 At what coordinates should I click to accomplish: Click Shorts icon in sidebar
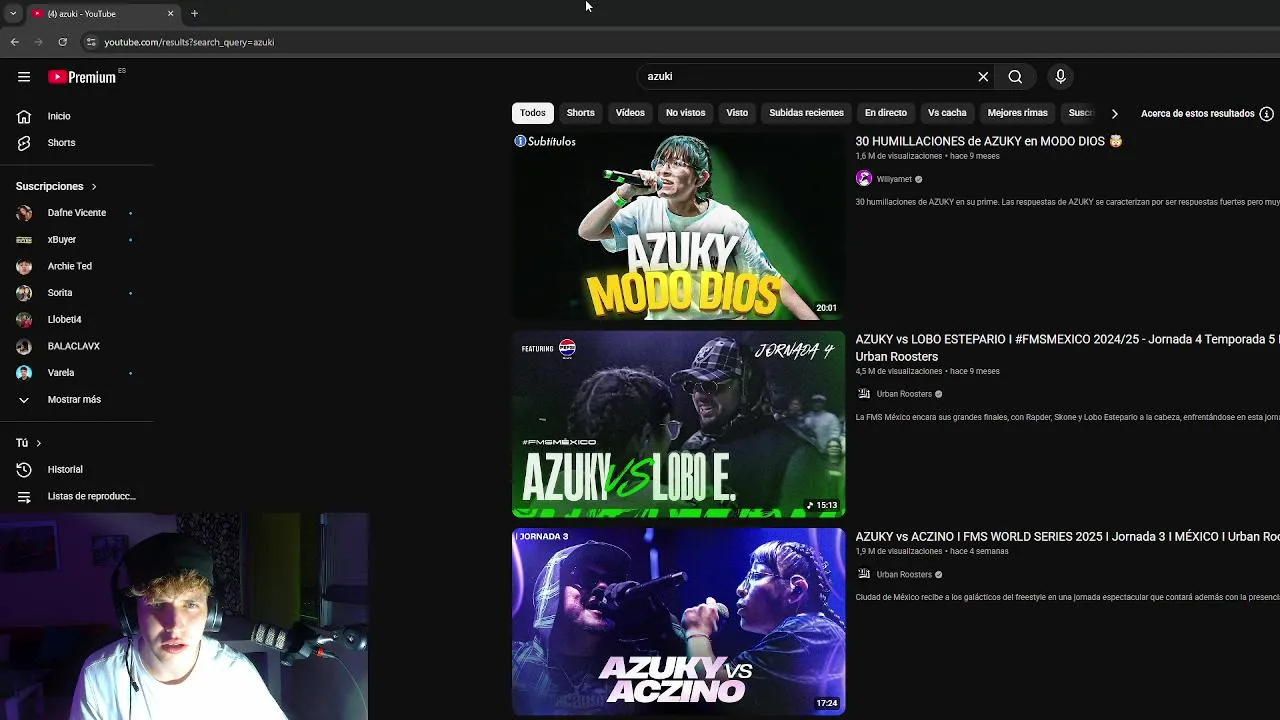click(x=24, y=142)
